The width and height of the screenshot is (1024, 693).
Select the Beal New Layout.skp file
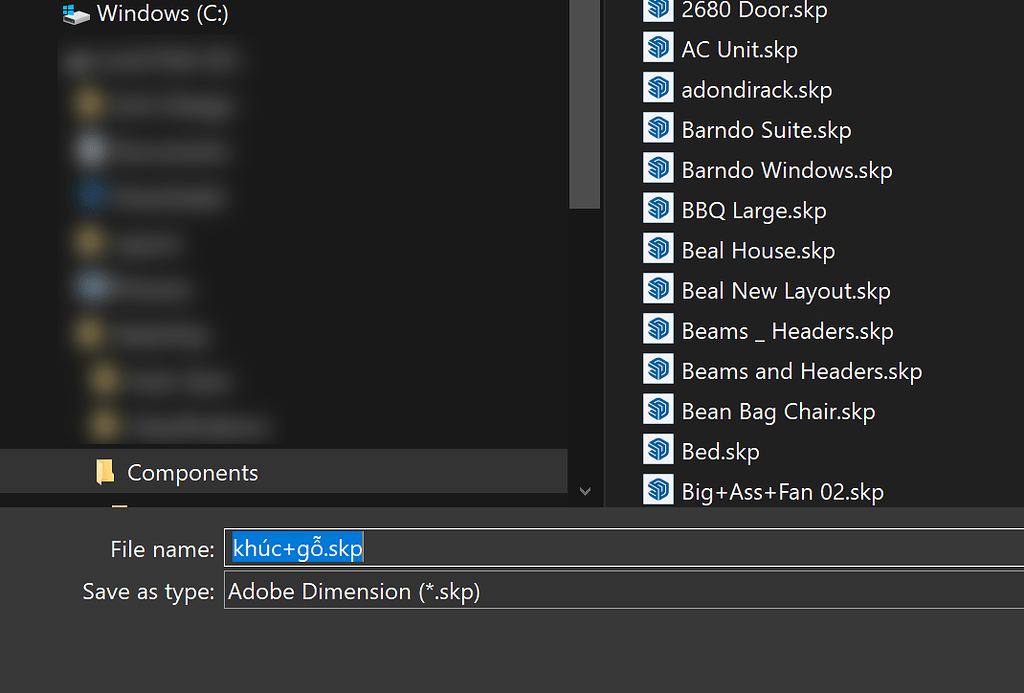[786, 289]
